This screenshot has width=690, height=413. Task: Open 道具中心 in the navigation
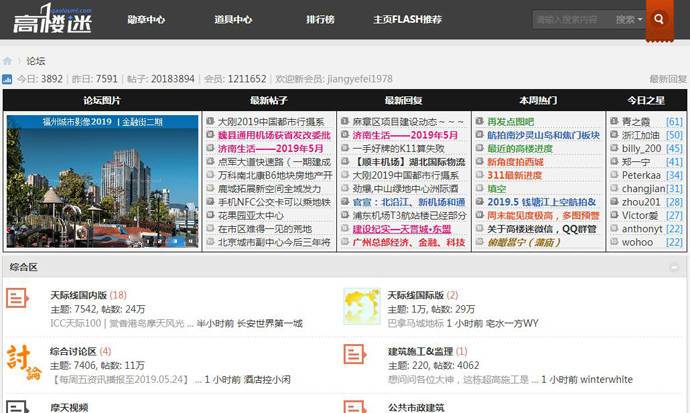(233, 19)
